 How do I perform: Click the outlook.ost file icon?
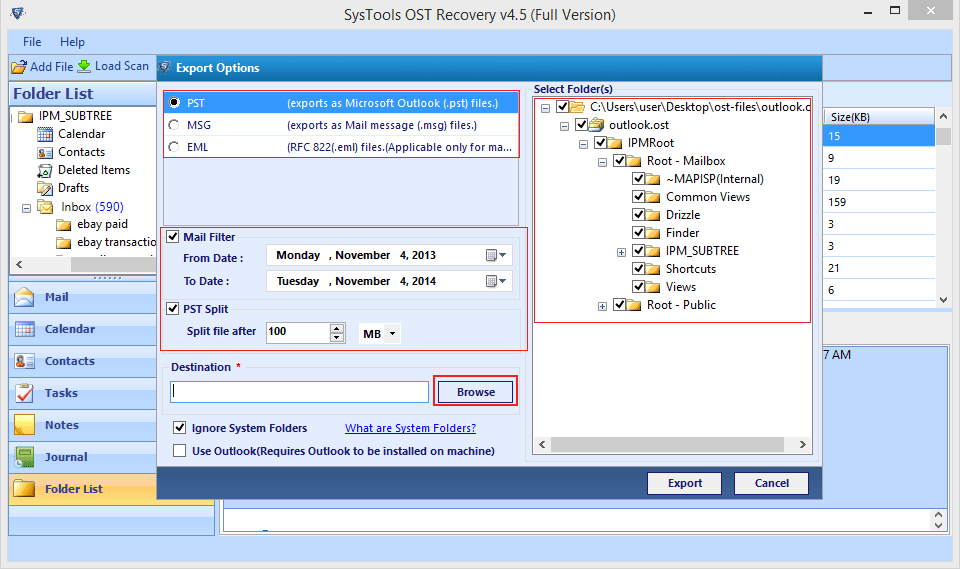tap(596, 125)
